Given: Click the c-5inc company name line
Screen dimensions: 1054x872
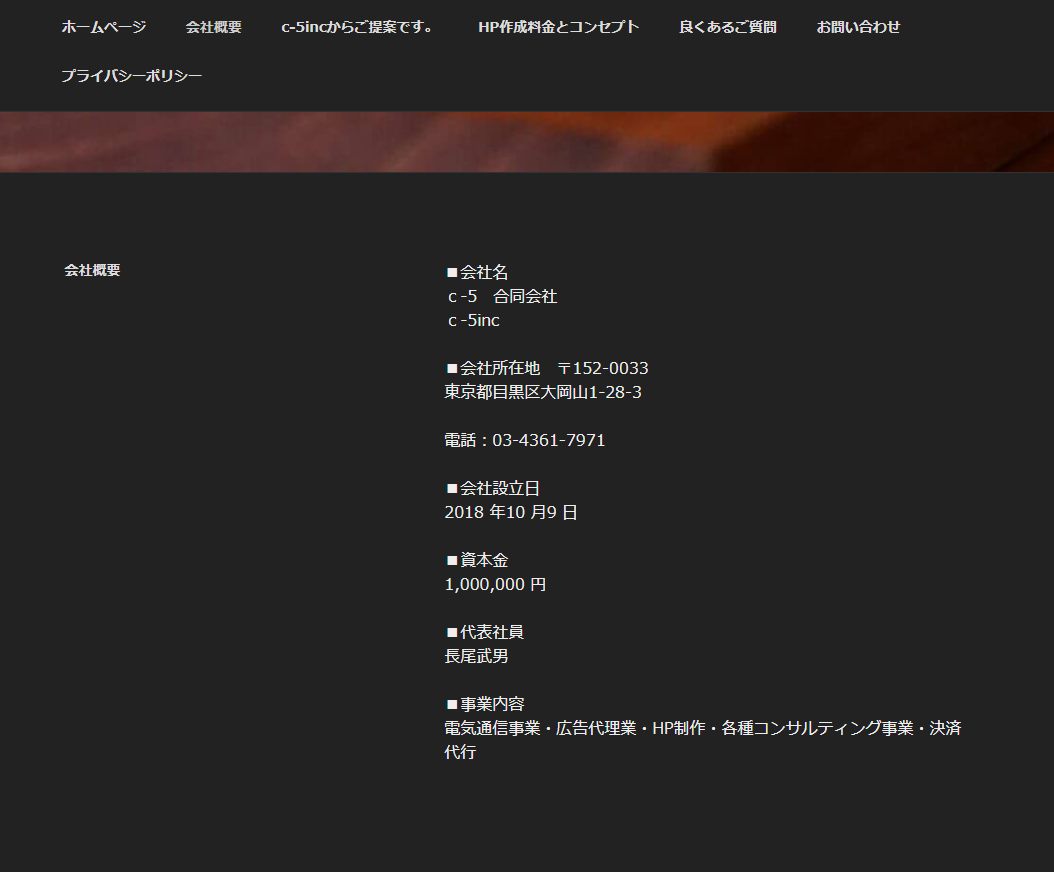Looking at the screenshot, I should coord(473,321).
